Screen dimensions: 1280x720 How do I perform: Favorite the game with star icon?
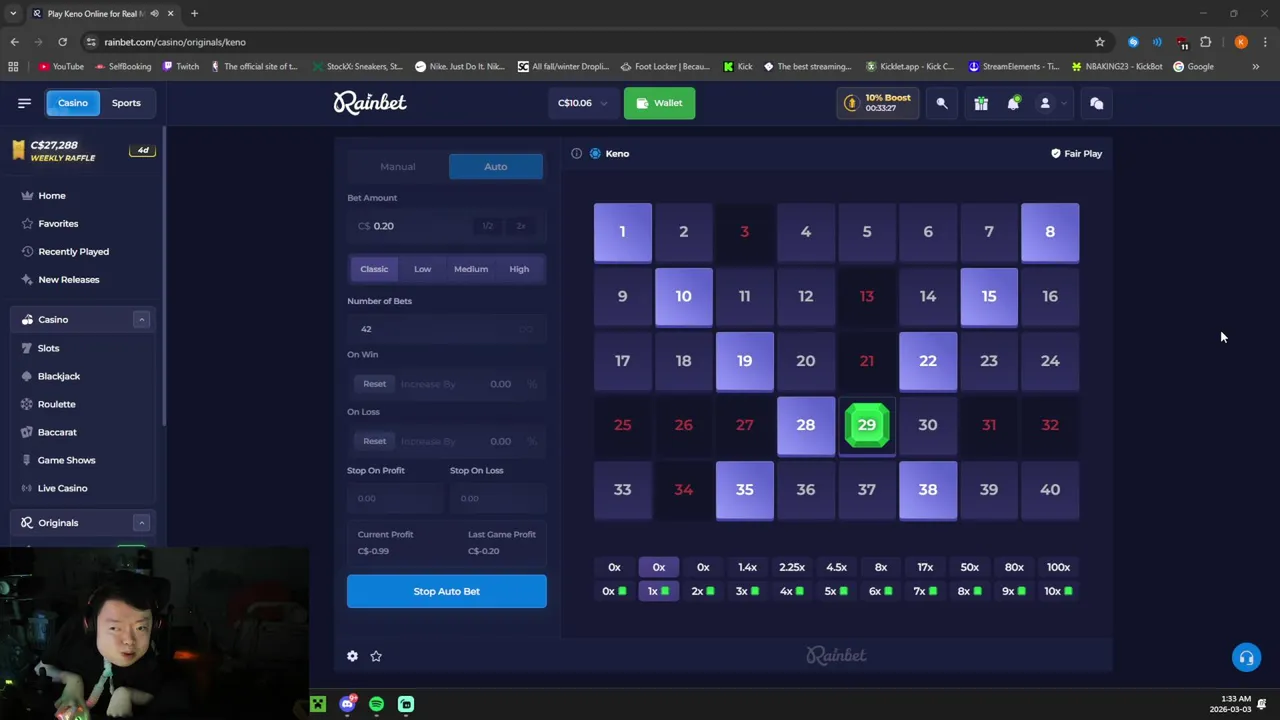pos(376,656)
